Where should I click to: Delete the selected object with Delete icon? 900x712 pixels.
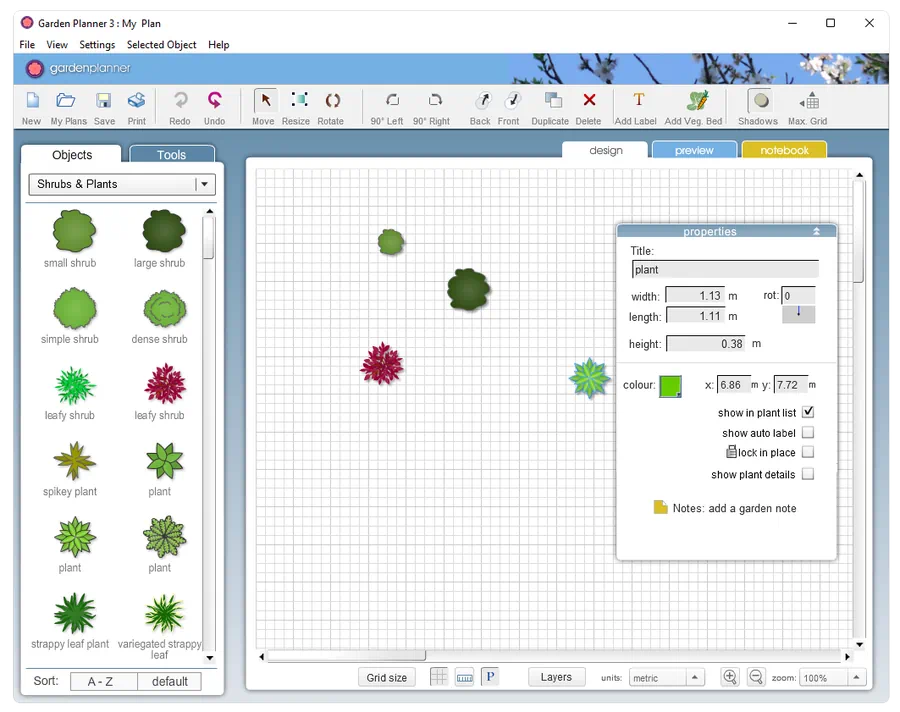point(589,101)
